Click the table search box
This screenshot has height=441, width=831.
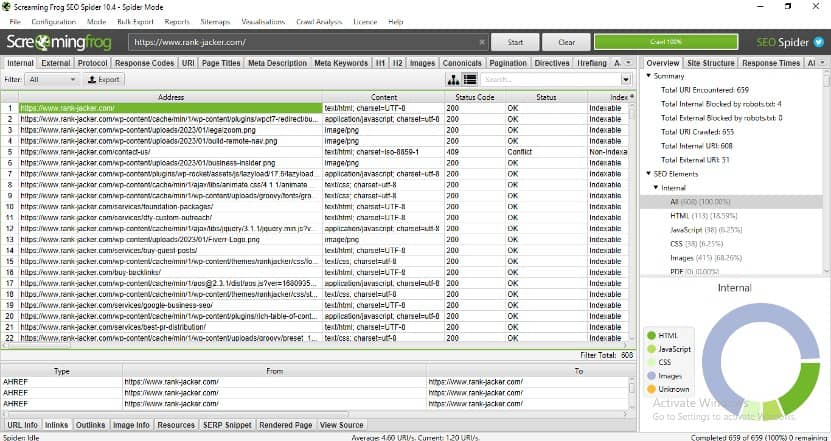click(551, 80)
